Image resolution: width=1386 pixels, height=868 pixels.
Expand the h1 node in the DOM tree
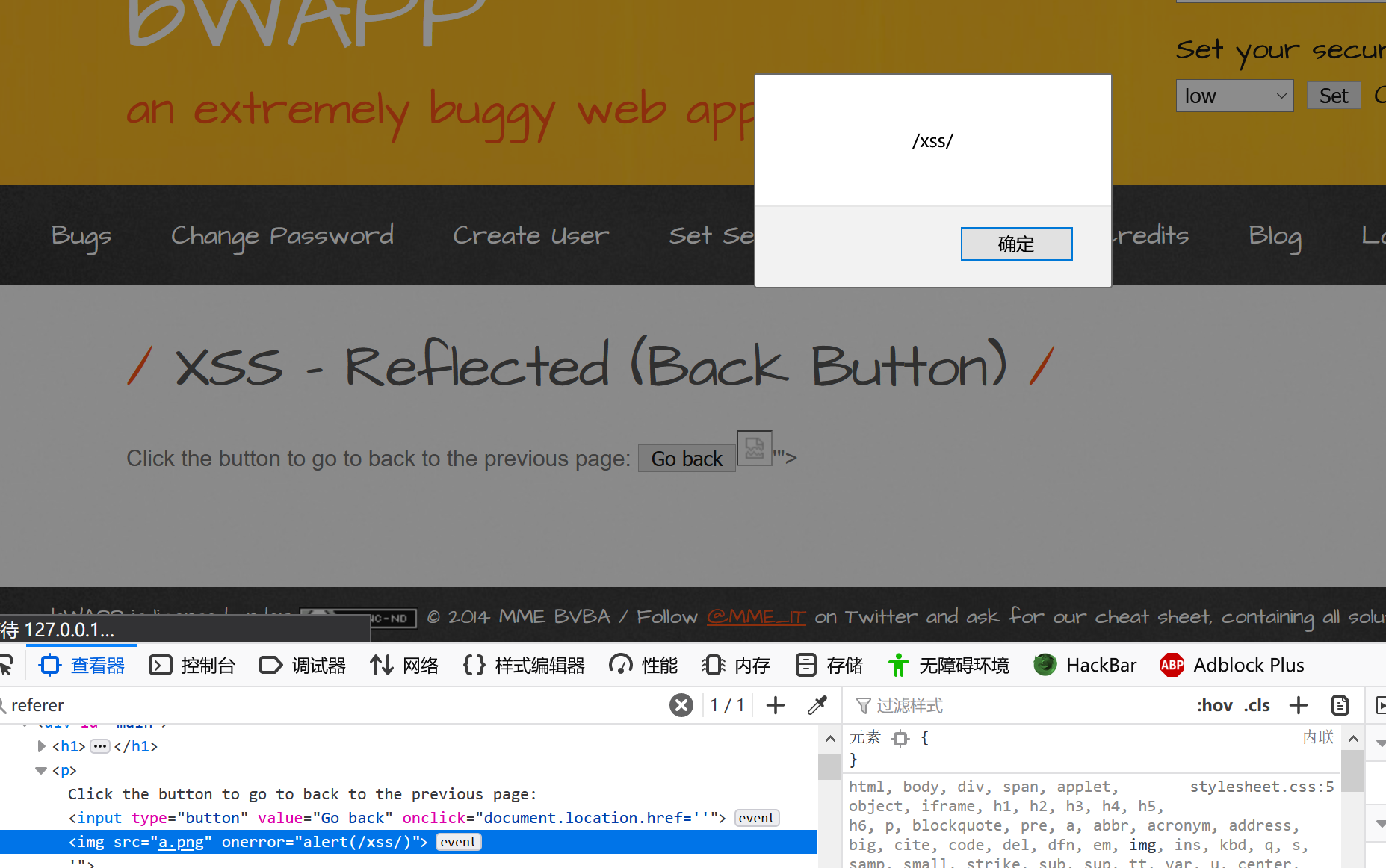pyautogui.click(x=41, y=746)
